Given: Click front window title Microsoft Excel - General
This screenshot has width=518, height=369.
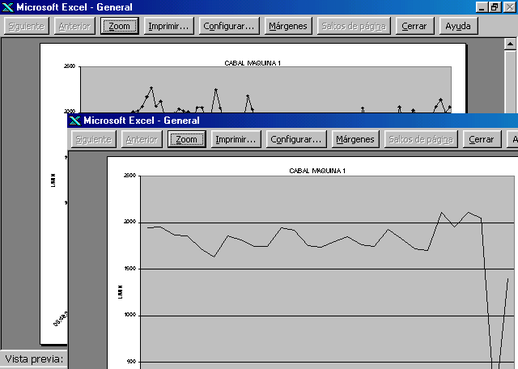Looking at the screenshot, I should (x=141, y=120).
